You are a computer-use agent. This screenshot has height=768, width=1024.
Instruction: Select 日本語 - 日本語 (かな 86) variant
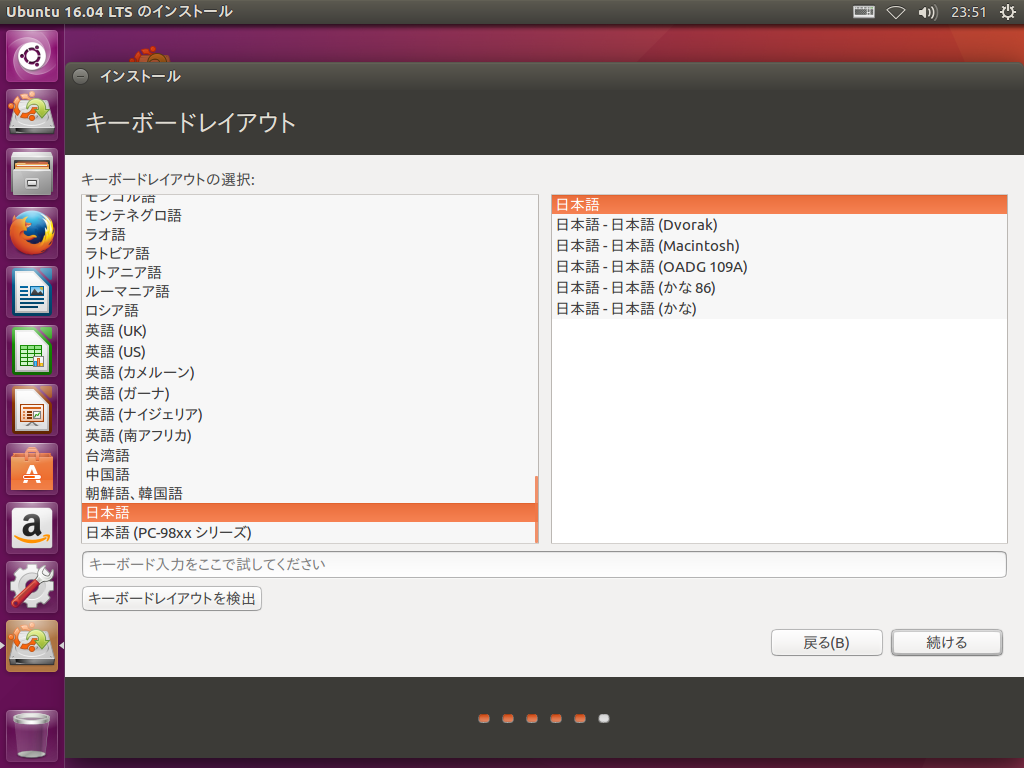(x=779, y=288)
